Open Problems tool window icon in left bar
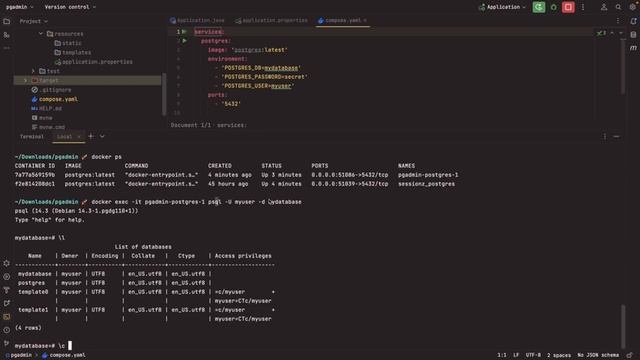Image resolution: width=640 pixels, height=360 pixels. pyautogui.click(x=7, y=330)
